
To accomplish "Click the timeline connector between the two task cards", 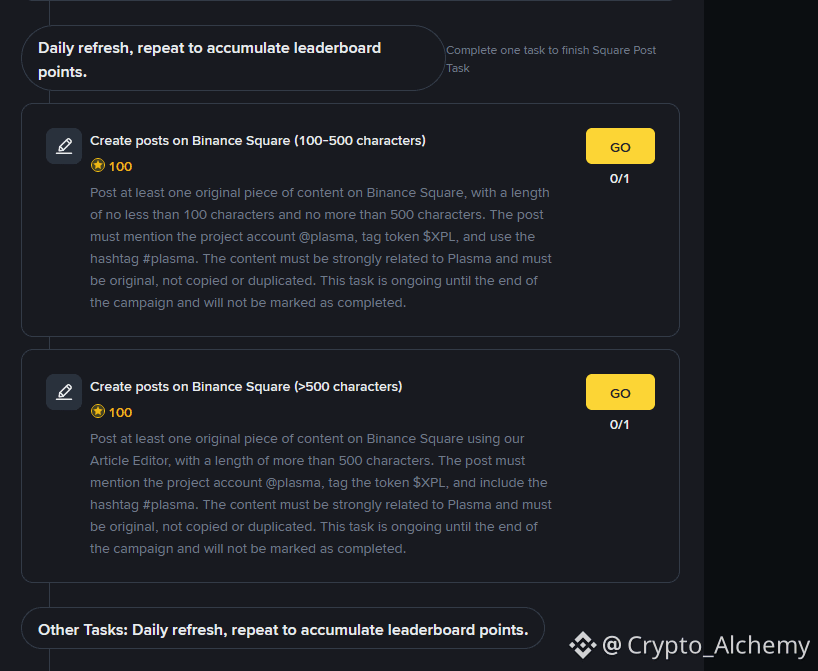I will (x=49, y=343).
